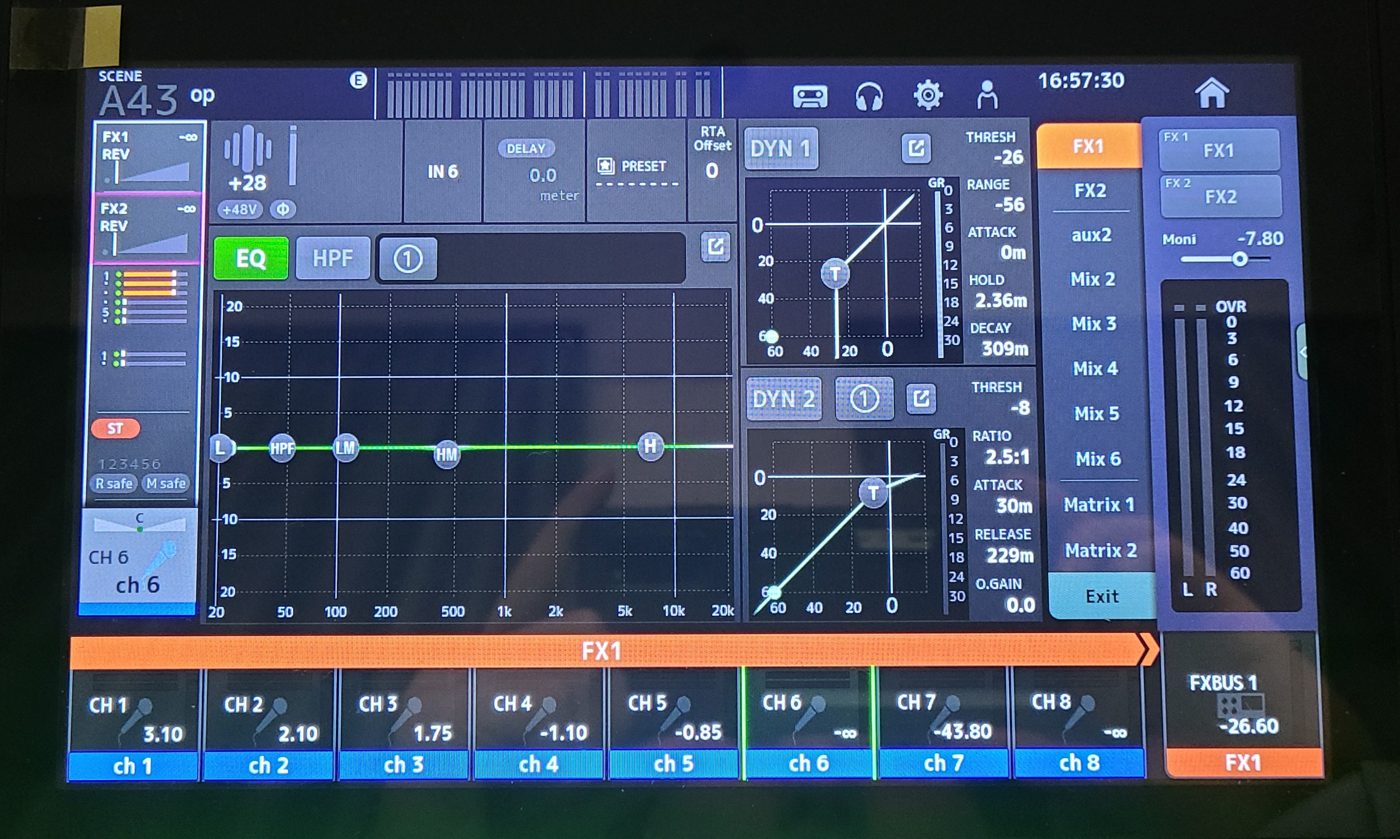Open the recorder cassette icon
Screen dimensions: 1400x839
pyautogui.click(x=810, y=96)
